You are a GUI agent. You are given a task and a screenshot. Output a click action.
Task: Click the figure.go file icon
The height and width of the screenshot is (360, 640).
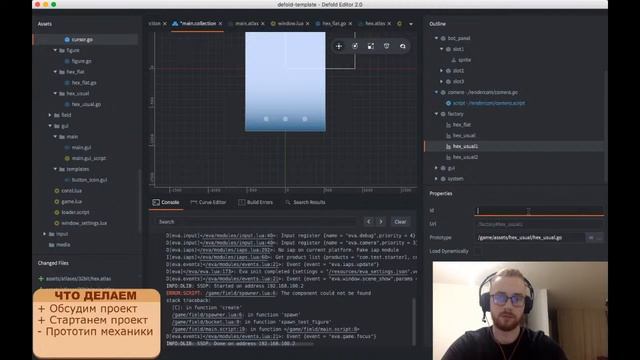tap(67, 61)
